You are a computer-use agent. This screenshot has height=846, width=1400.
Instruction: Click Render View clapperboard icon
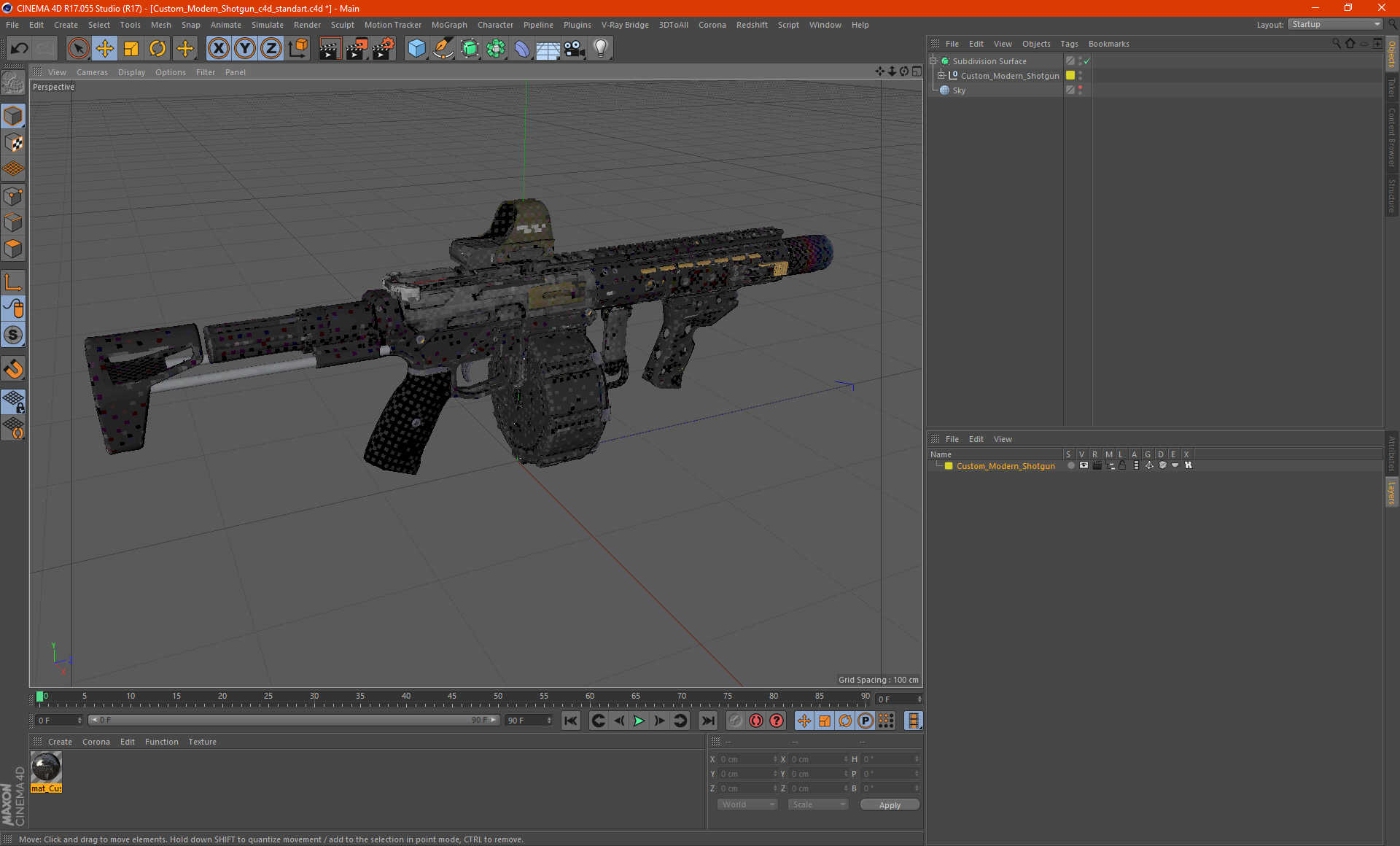330,49
